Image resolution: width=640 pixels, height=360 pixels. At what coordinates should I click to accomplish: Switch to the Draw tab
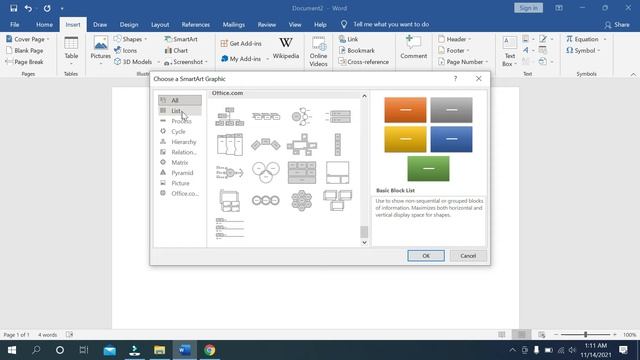click(x=100, y=24)
